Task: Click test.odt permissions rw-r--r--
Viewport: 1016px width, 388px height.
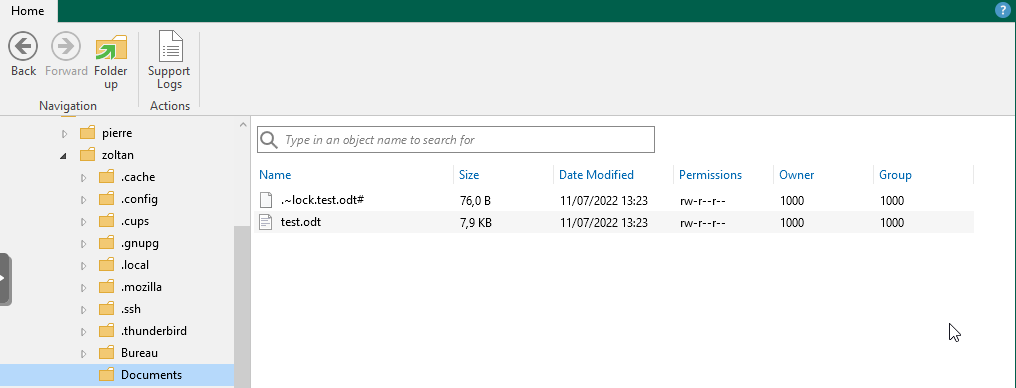Action: [x=702, y=223]
